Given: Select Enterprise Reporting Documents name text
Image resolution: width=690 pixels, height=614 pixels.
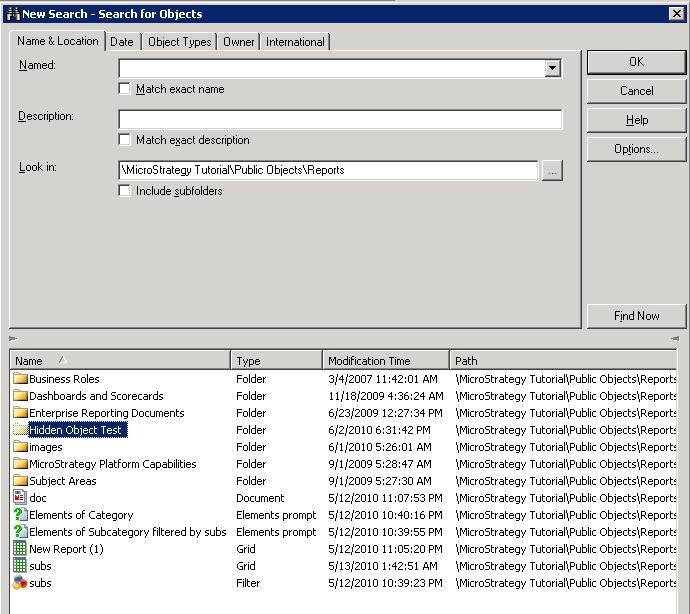Looking at the screenshot, I should tap(106, 413).
